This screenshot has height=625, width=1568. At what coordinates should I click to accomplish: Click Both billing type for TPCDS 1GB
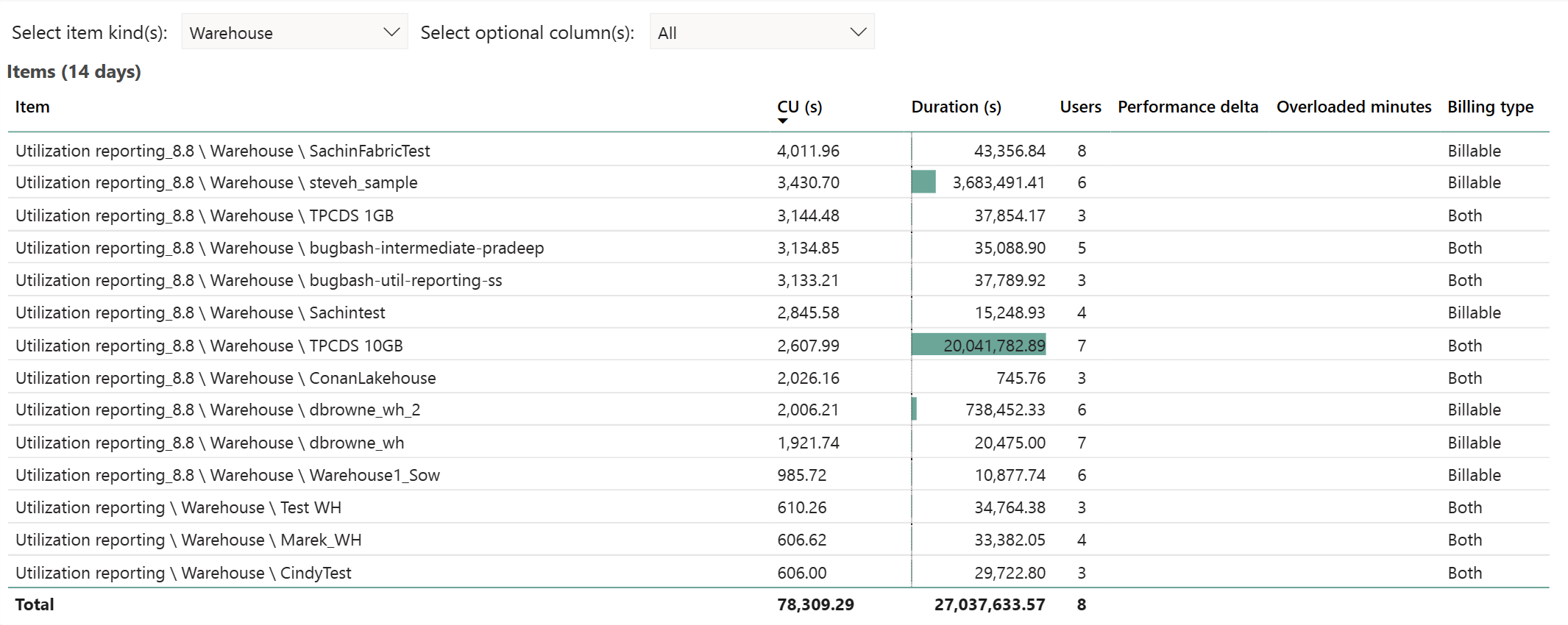tap(1464, 215)
